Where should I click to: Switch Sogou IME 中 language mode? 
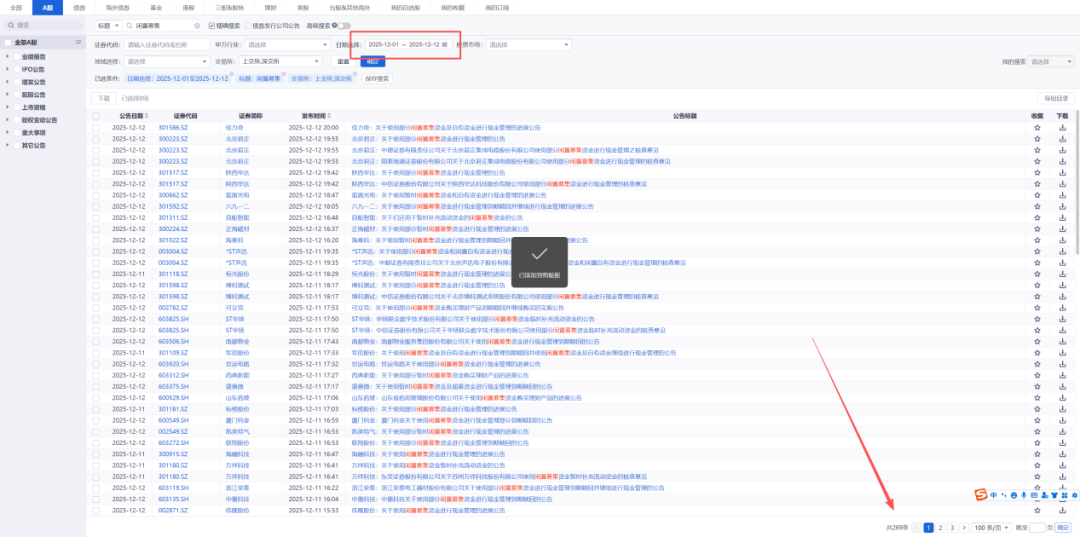994,496
